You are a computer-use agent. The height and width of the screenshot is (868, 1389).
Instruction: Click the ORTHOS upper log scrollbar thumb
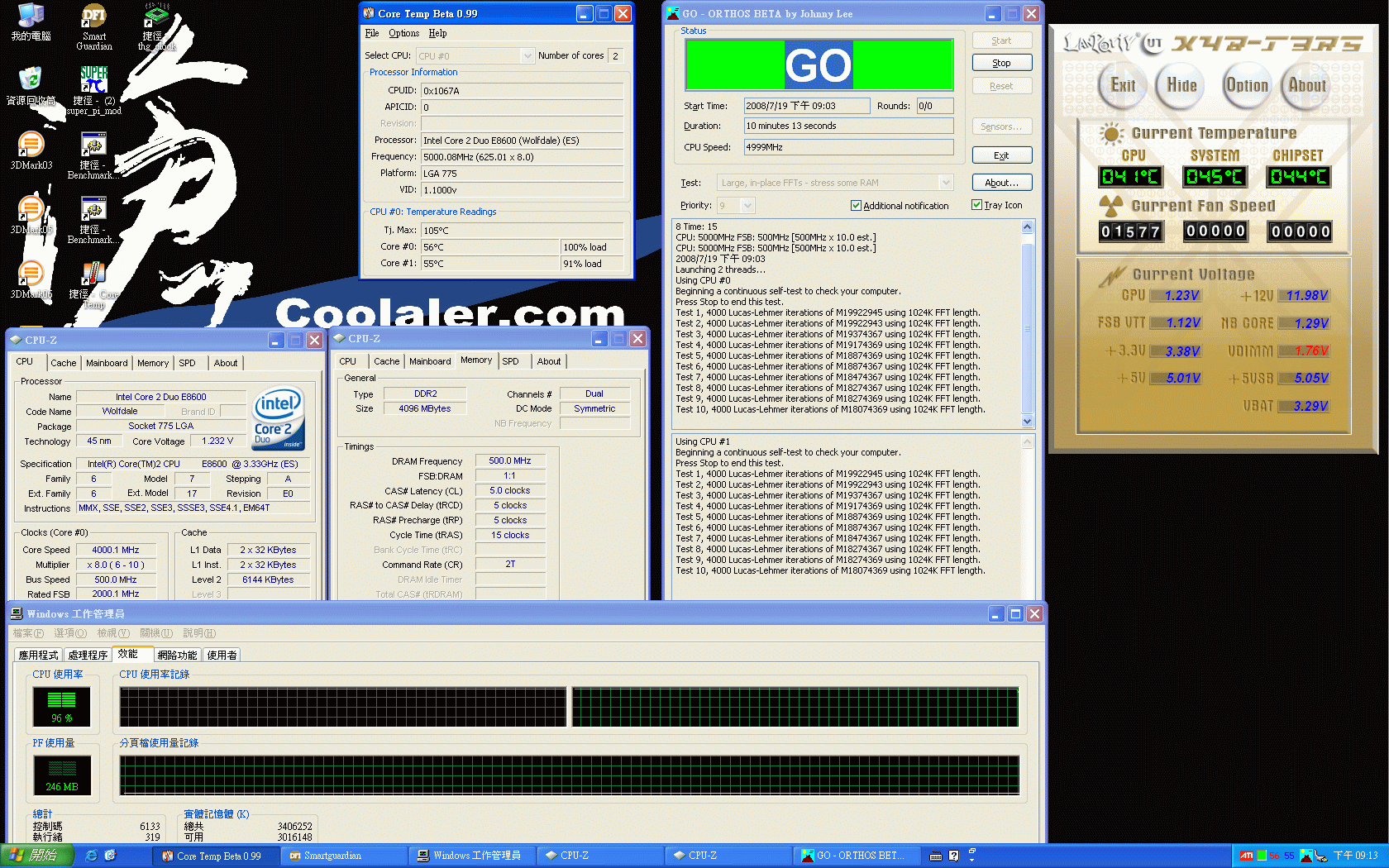[1027, 327]
